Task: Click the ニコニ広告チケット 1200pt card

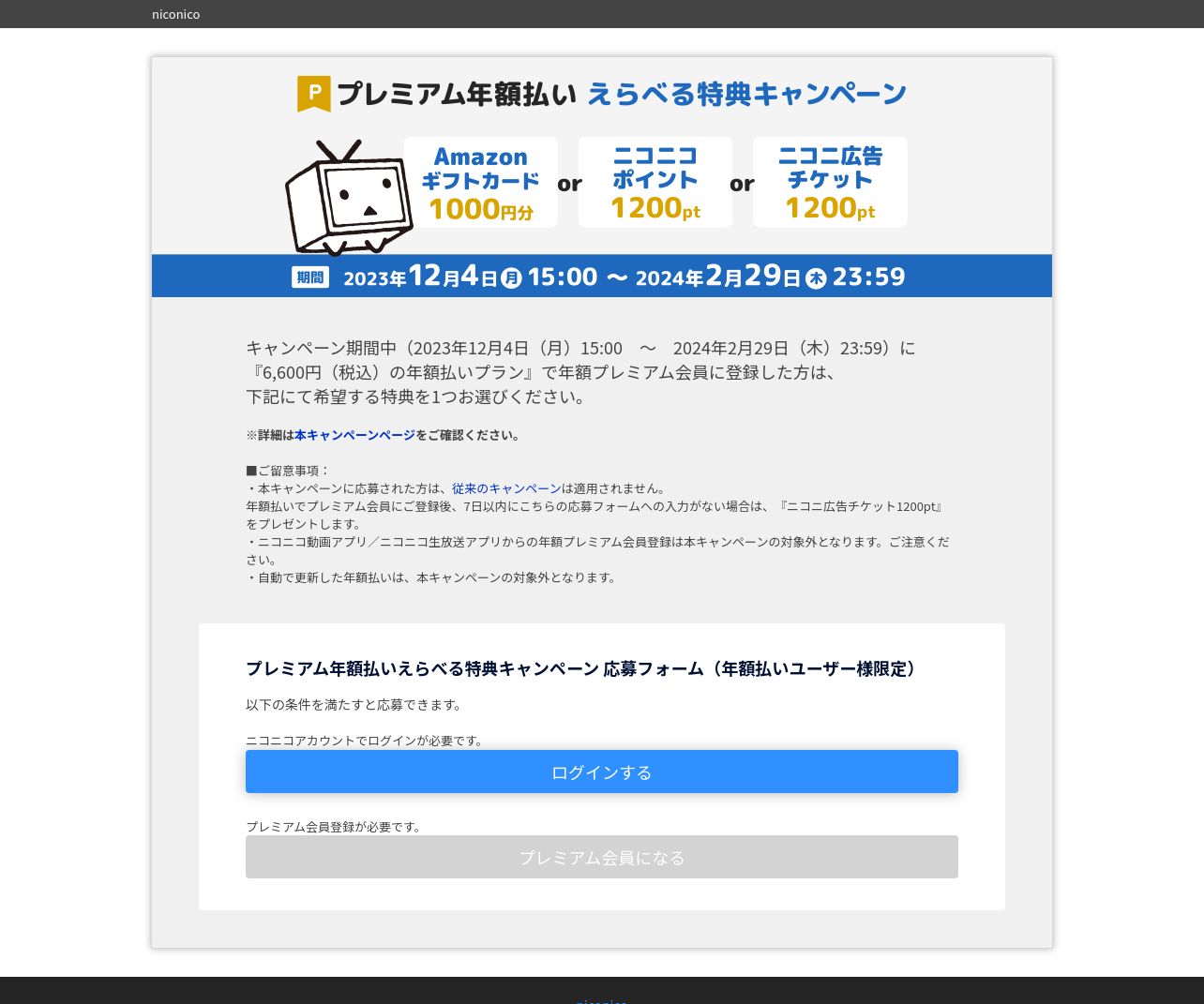Action: pos(830,182)
